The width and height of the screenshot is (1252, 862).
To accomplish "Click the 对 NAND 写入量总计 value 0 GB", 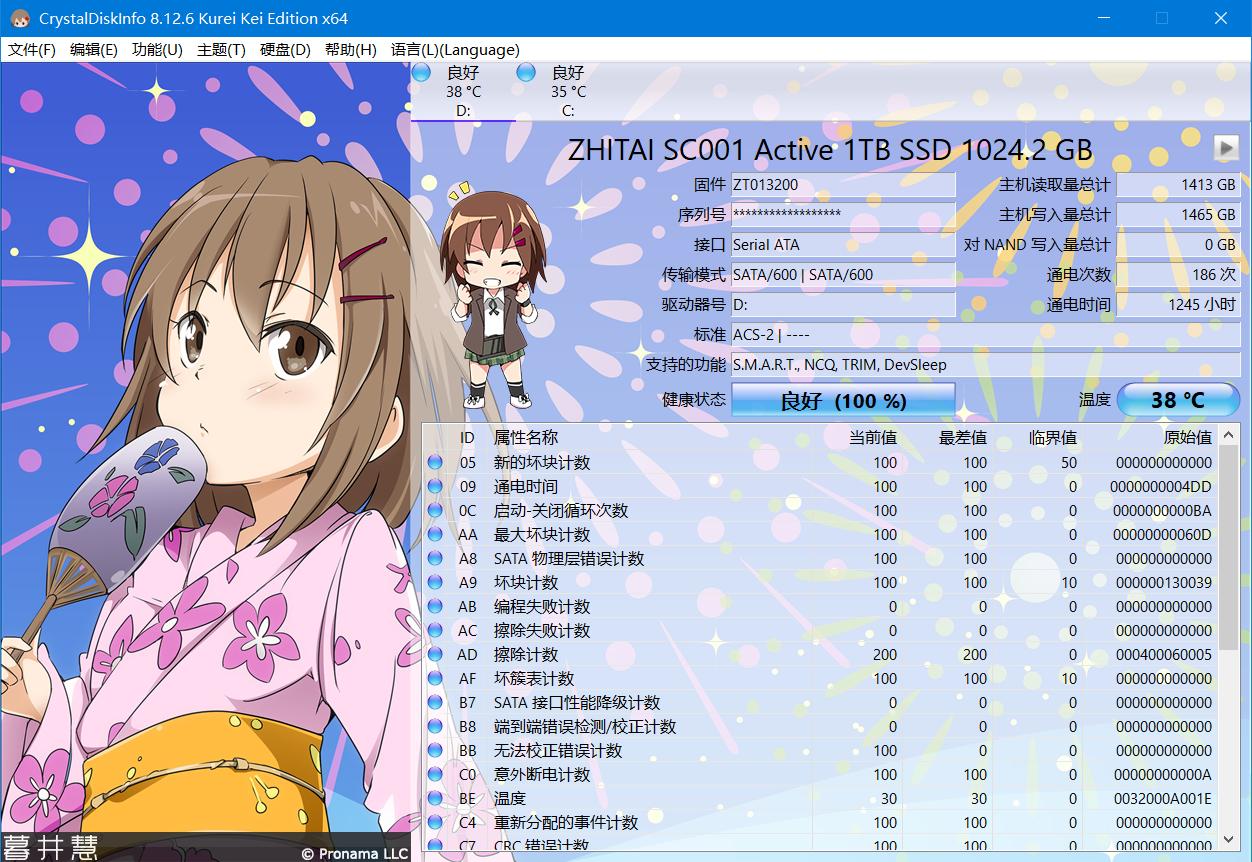I will tap(1178, 245).
